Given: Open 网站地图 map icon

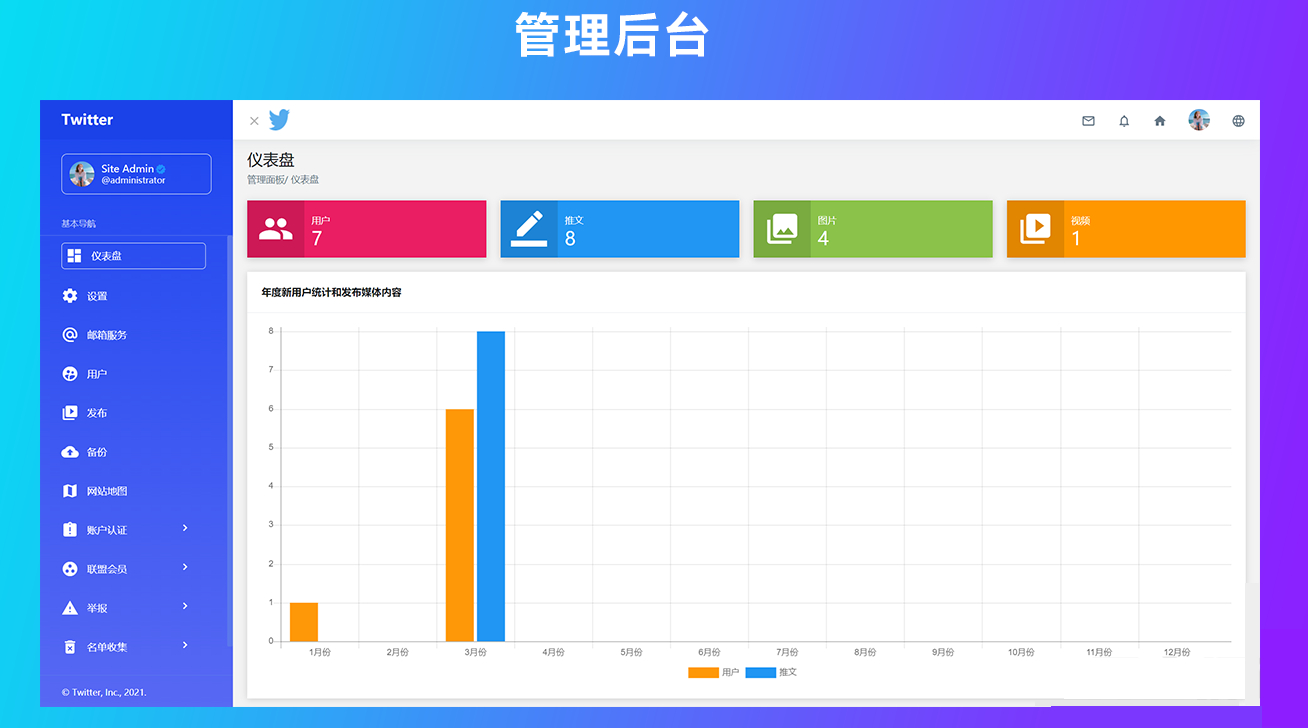Looking at the screenshot, I should [x=70, y=491].
